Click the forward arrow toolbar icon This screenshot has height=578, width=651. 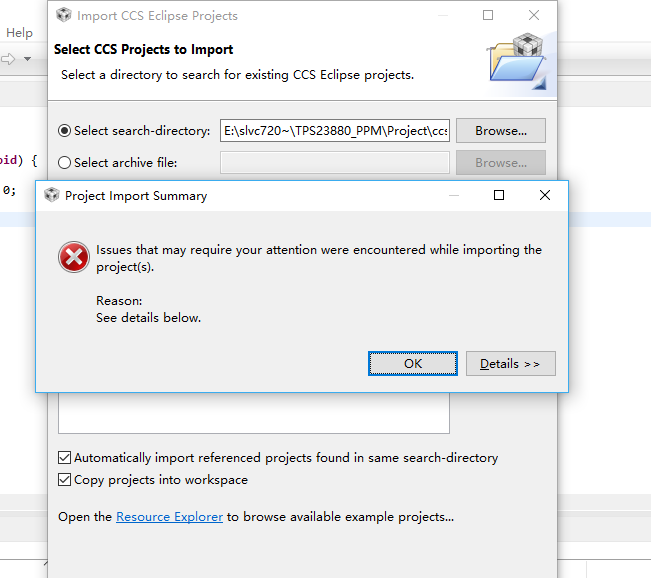coord(8,59)
